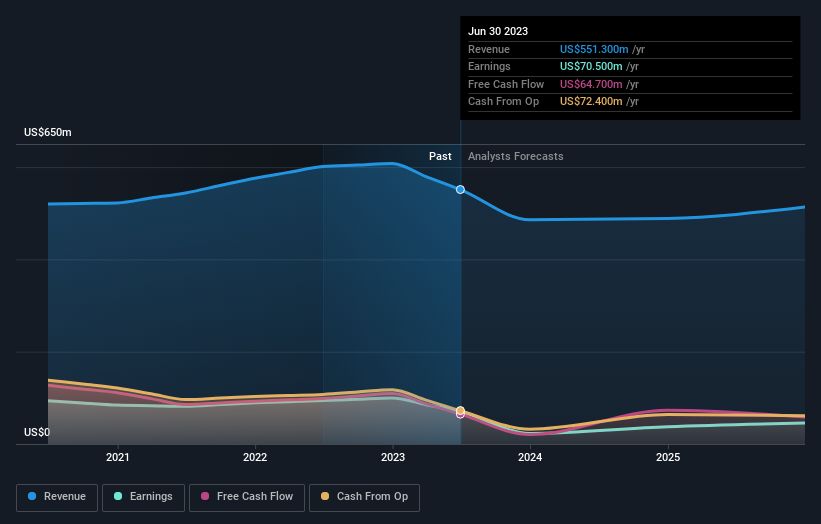Click the US$64.700m free cash flow value

click(x=591, y=84)
